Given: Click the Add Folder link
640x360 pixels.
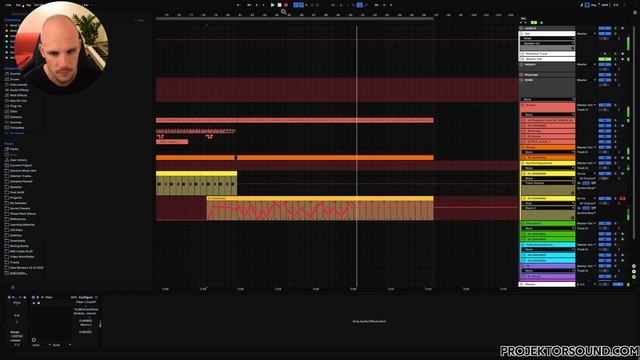Looking at the screenshot, I should pos(18,273).
